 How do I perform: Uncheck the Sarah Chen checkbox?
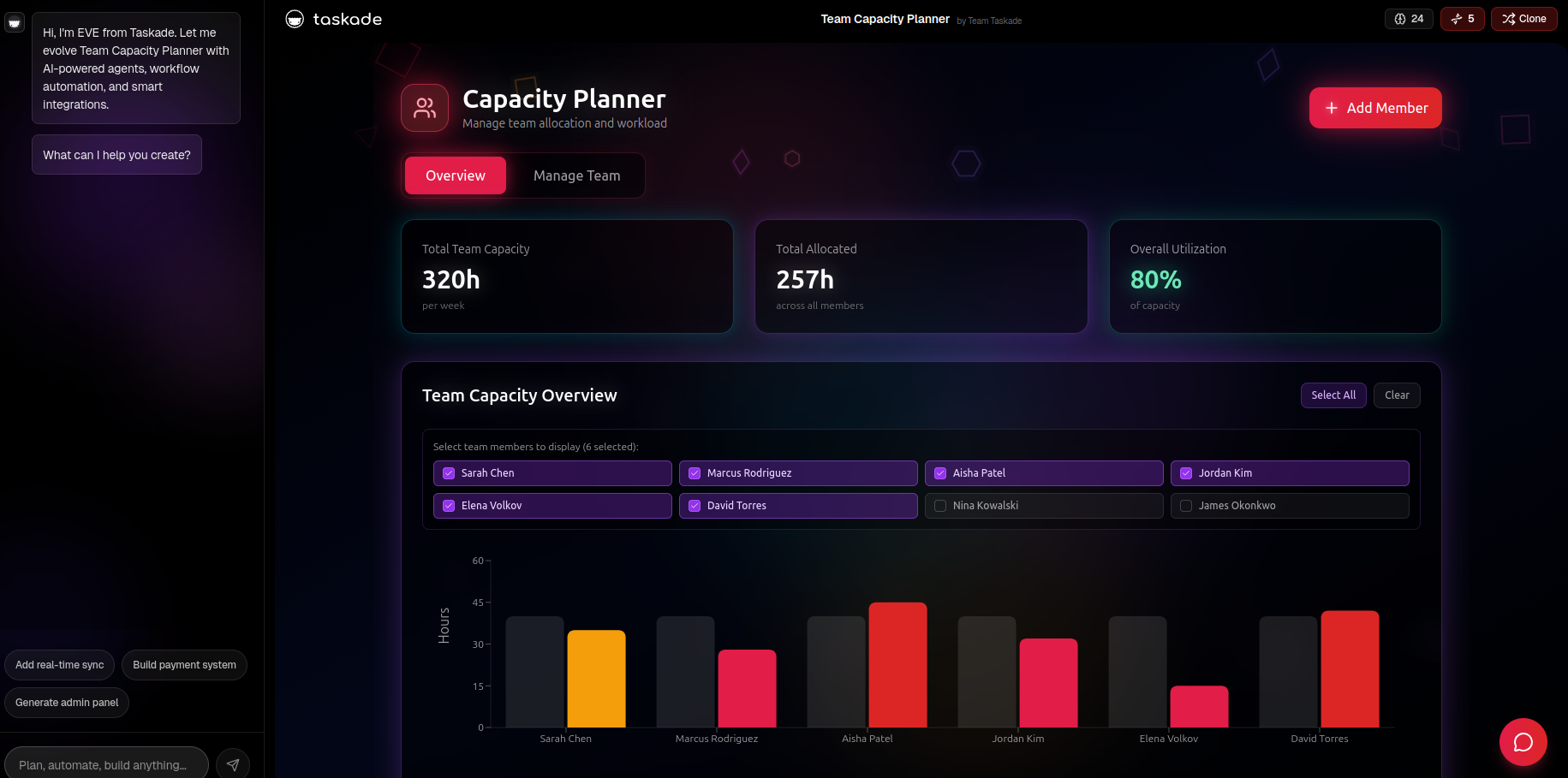tap(449, 473)
